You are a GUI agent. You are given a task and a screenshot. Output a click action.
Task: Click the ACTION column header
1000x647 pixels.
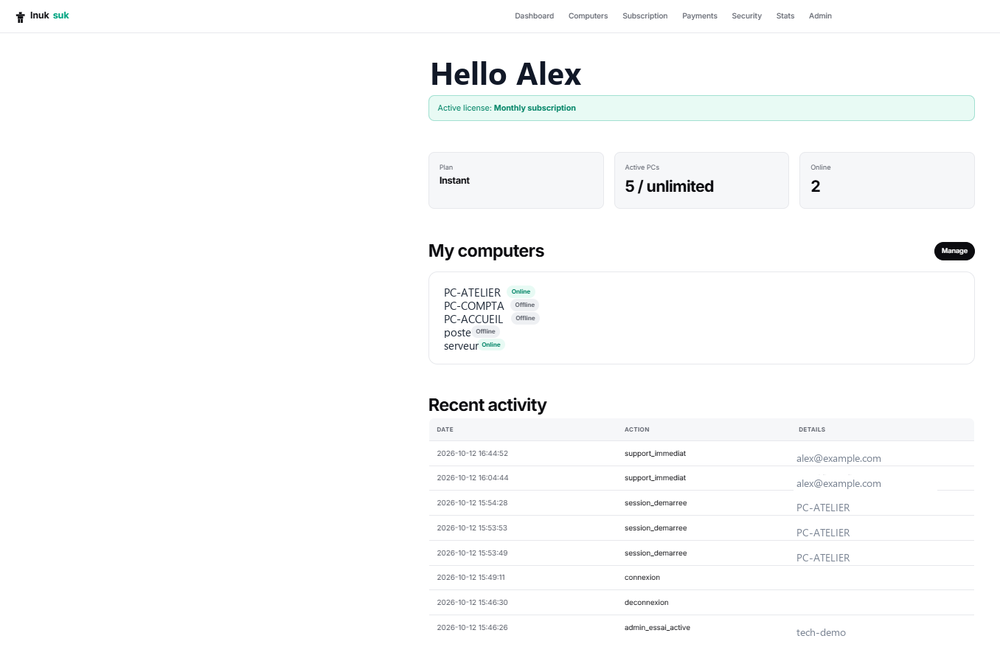point(636,429)
